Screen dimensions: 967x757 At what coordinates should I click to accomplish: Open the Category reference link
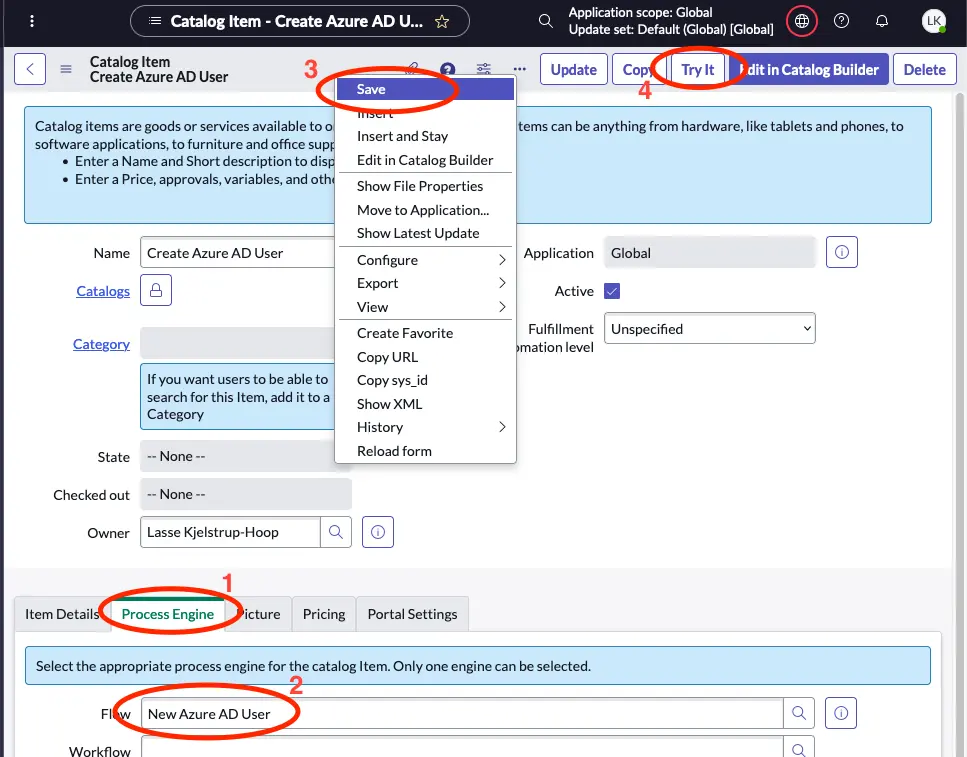point(101,343)
